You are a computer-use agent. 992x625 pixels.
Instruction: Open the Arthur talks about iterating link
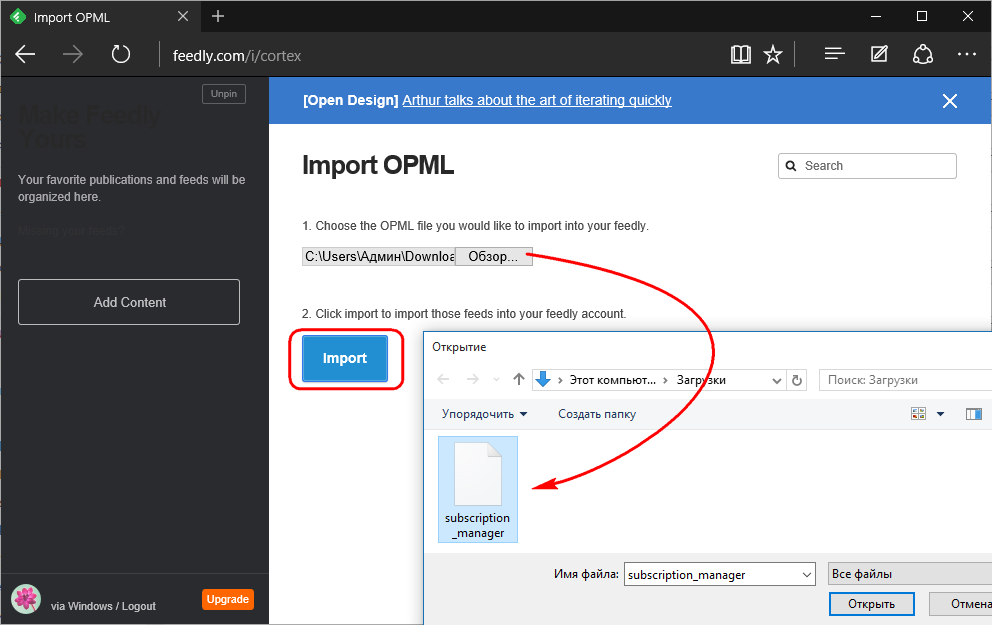pyautogui.click(x=536, y=100)
